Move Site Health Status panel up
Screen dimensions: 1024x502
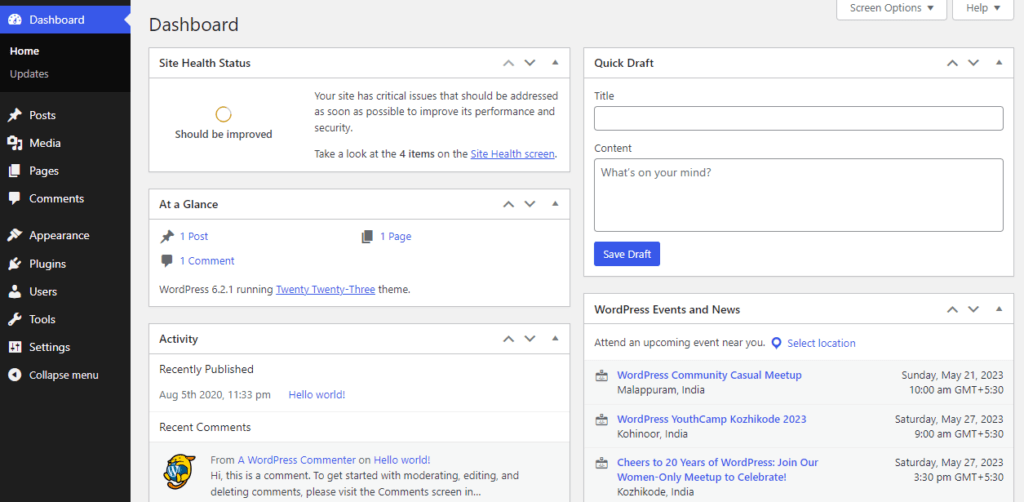pos(509,63)
